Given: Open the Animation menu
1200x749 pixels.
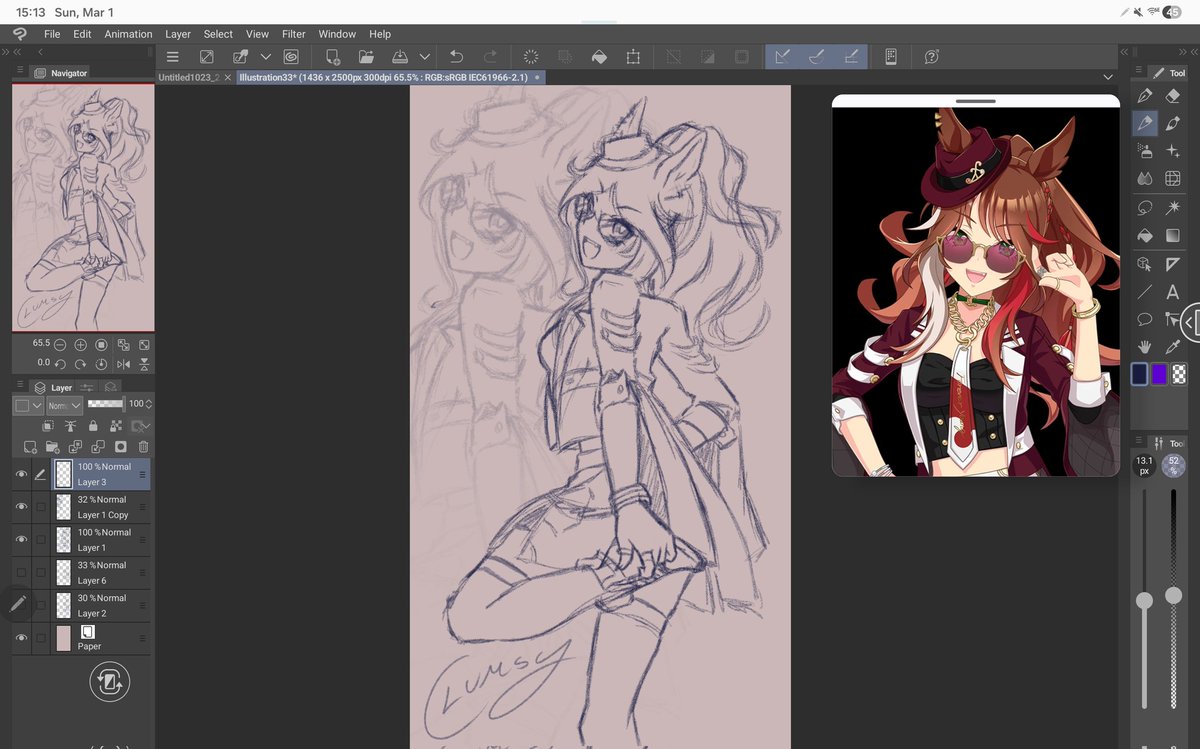Looking at the screenshot, I should (x=129, y=34).
